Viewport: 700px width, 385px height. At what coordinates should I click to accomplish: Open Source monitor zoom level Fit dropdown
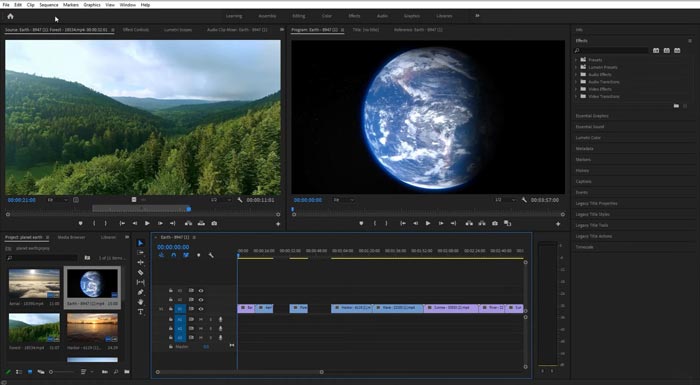(x=58, y=200)
